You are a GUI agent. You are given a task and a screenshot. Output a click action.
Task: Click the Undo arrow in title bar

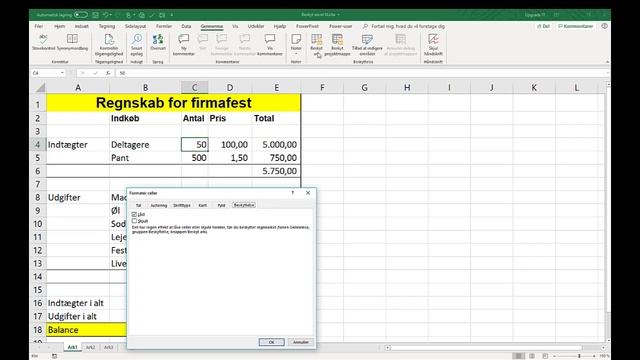(x=106, y=15)
